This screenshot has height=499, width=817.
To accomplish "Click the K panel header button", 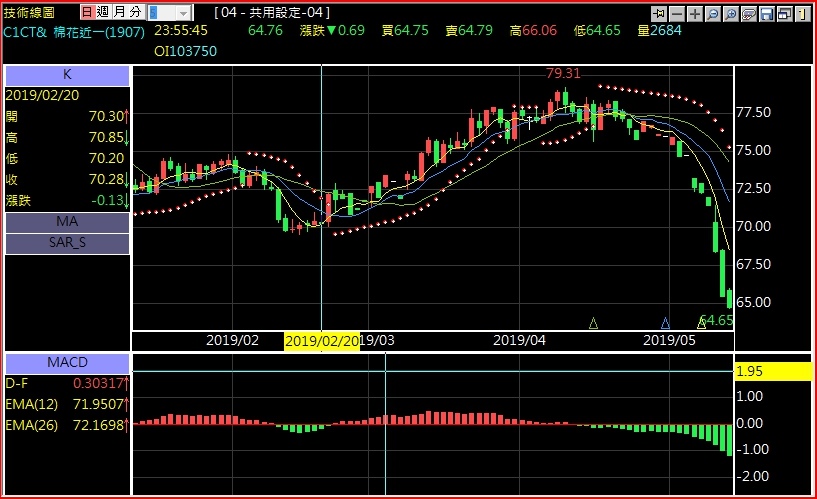I will tap(67, 76).
